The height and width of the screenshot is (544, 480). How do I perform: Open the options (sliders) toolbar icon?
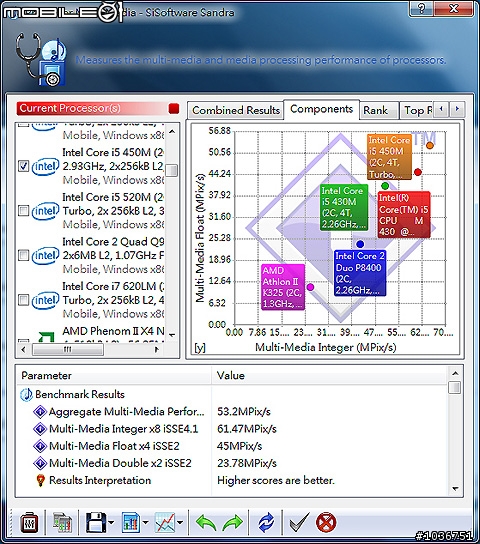coord(29,523)
